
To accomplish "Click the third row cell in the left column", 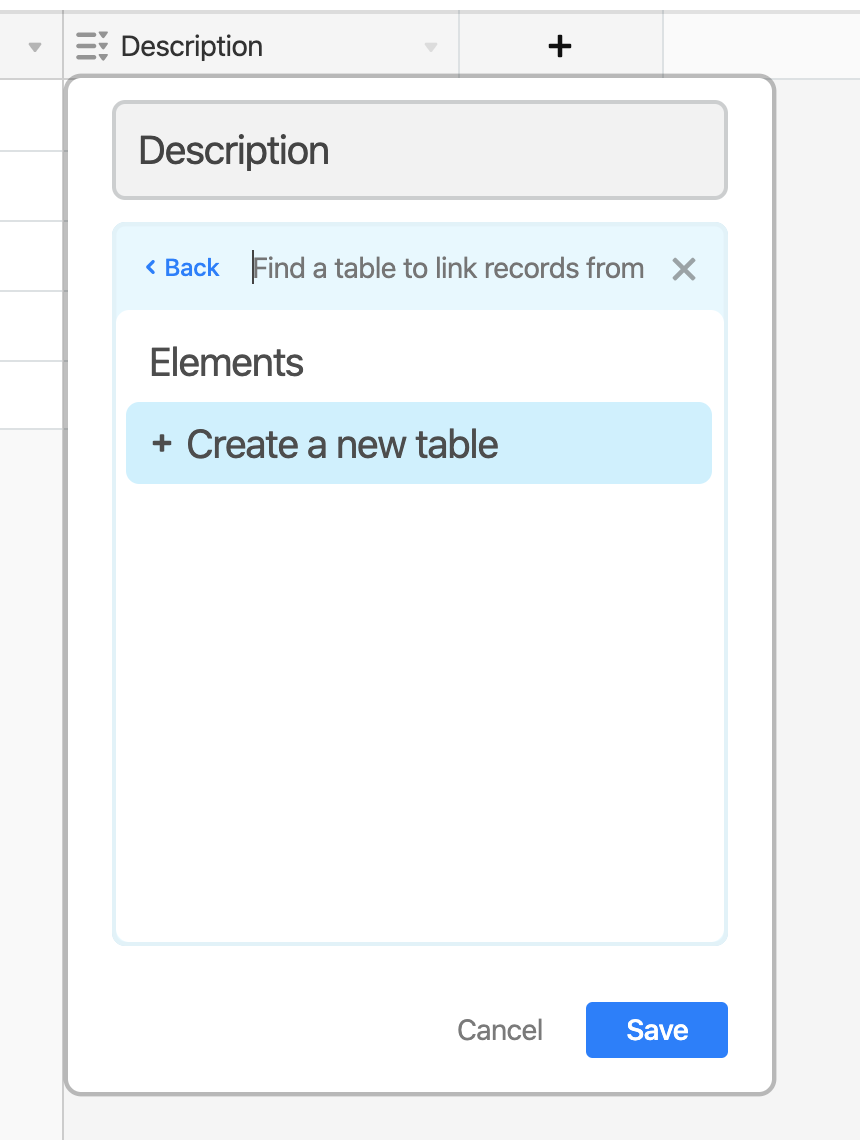I will pos(30,256).
